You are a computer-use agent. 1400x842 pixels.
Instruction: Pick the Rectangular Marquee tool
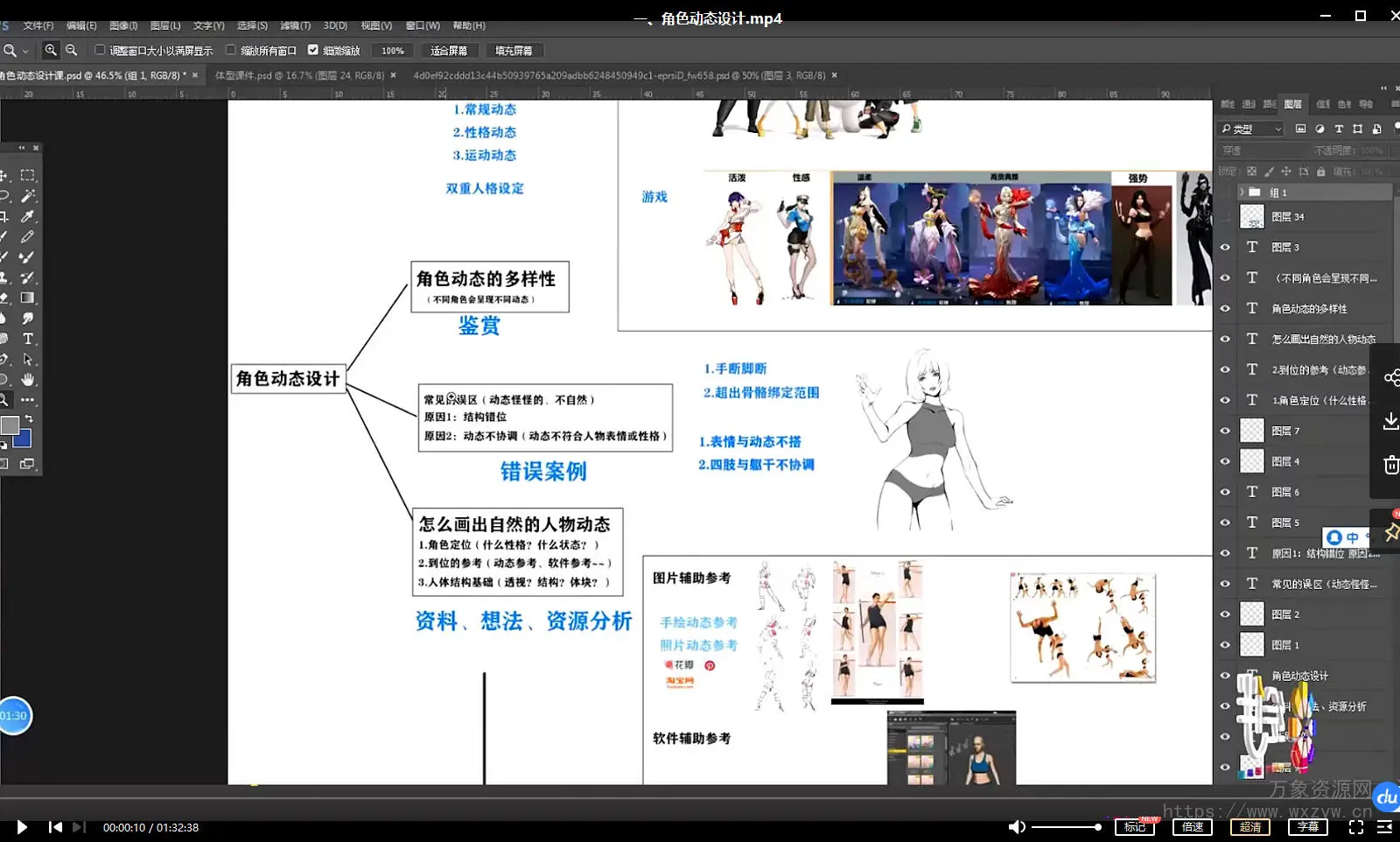[x=28, y=176]
